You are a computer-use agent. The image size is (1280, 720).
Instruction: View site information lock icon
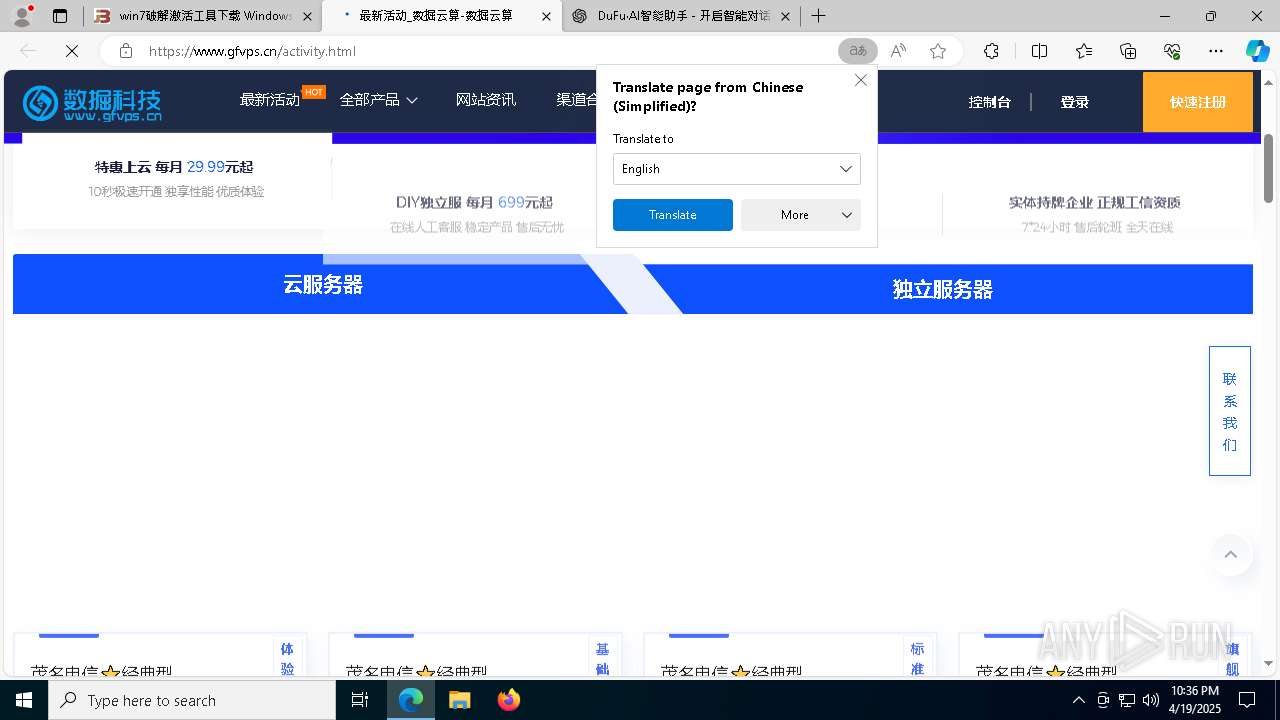tap(125, 51)
